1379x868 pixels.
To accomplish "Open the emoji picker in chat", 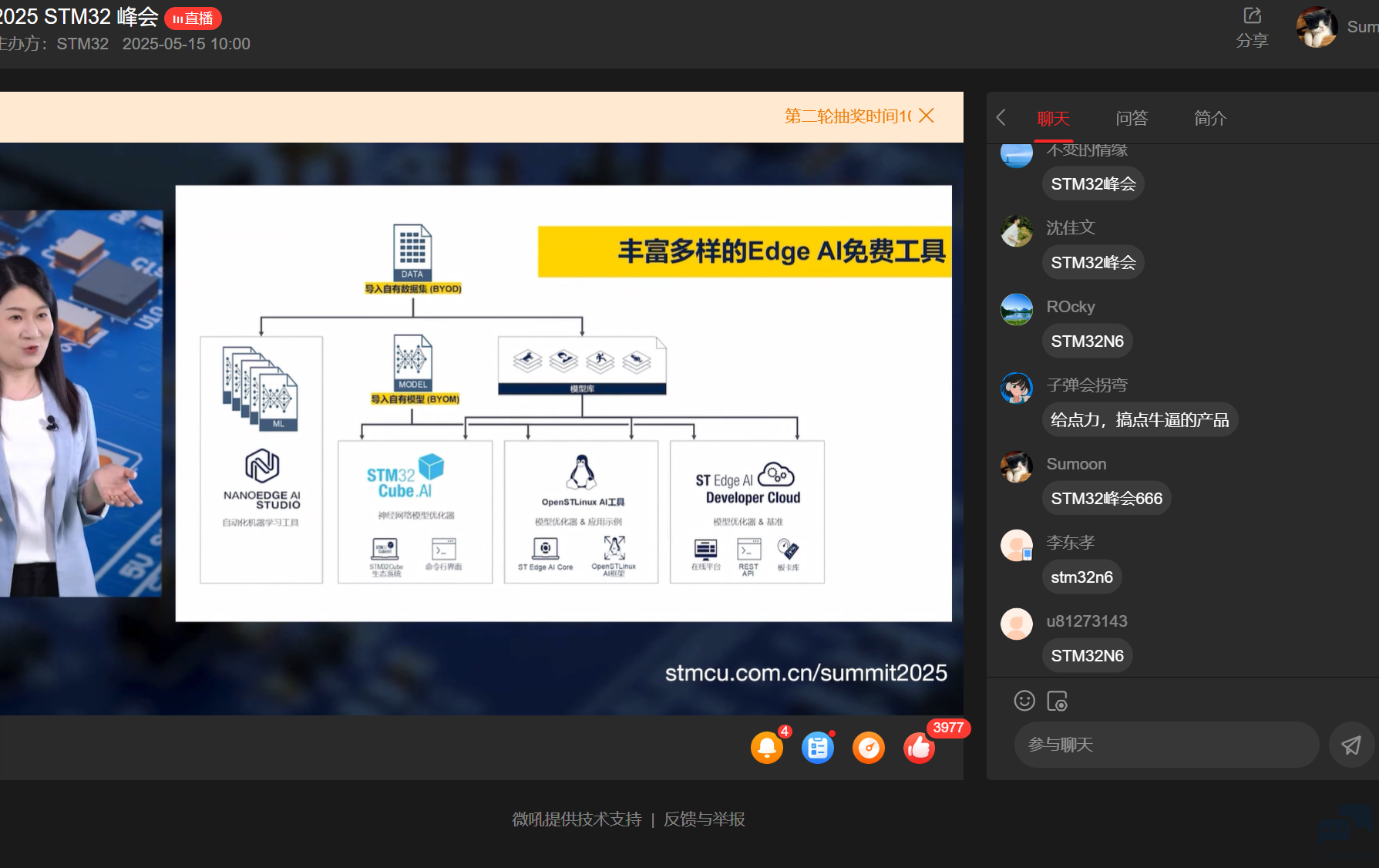I will point(1024,700).
